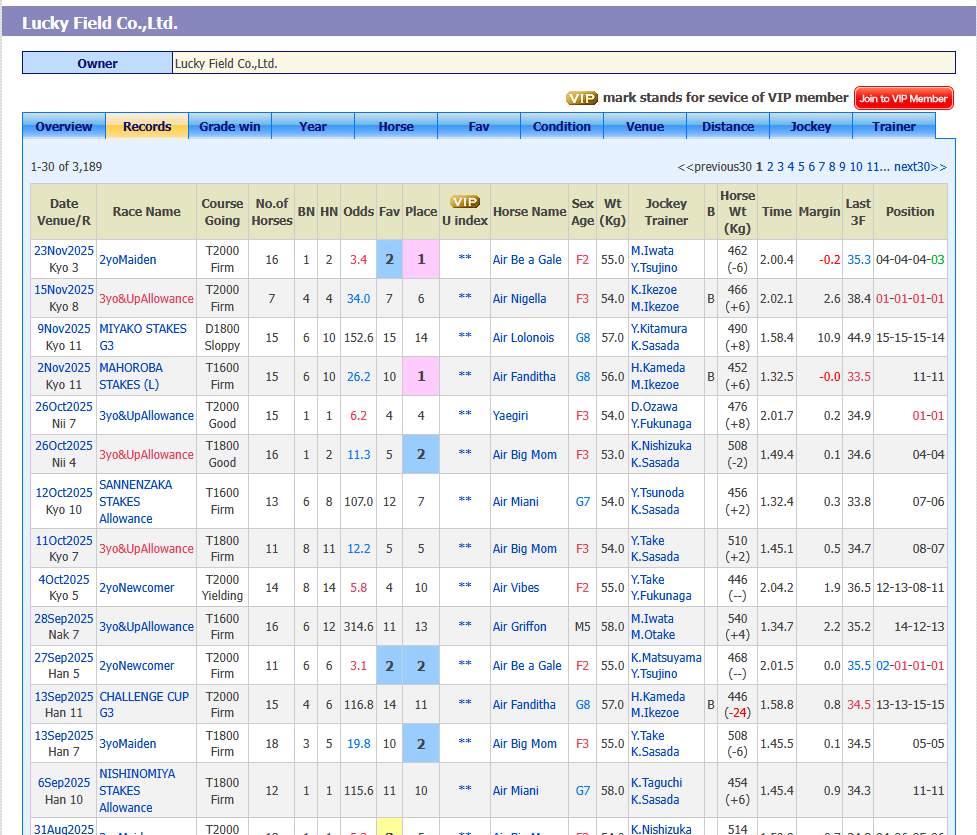The height and width of the screenshot is (835, 977).
Task: Open jockey K.Ikezoe
Action: pyautogui.click(x=653, y=290)
